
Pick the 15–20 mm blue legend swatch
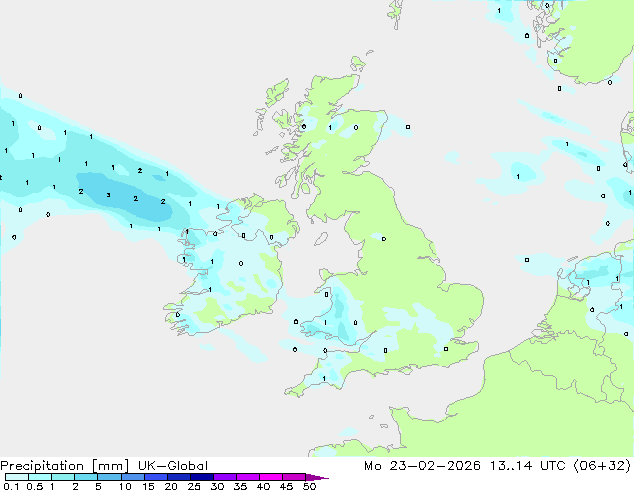click(x=155, y=477)
